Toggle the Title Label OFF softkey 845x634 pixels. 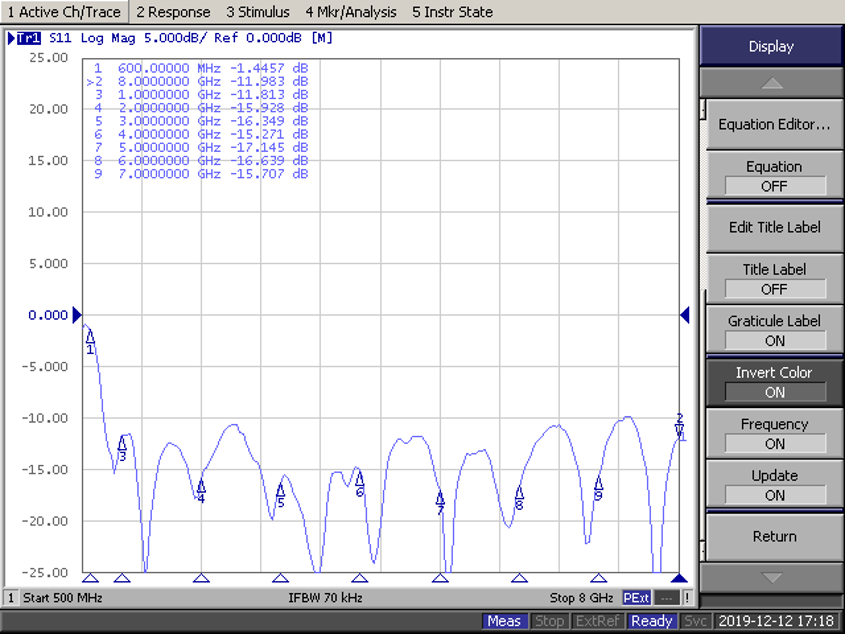coord(774,279)
